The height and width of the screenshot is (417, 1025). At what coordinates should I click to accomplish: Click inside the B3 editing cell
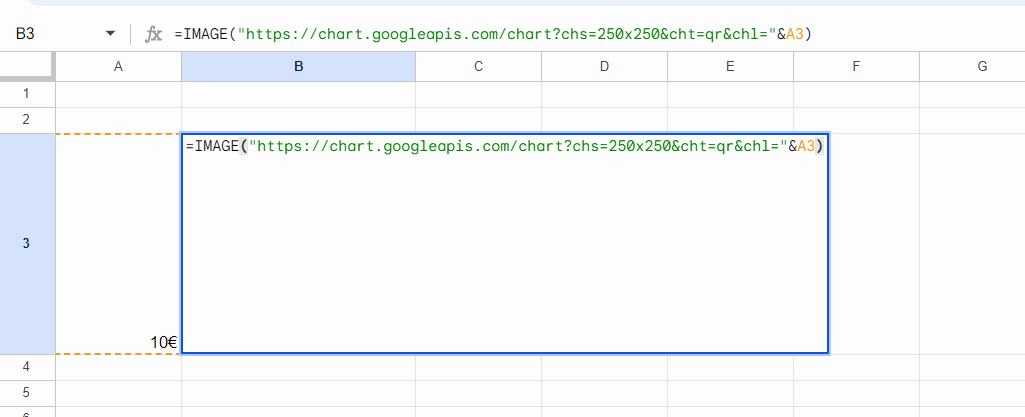point(504,250)
